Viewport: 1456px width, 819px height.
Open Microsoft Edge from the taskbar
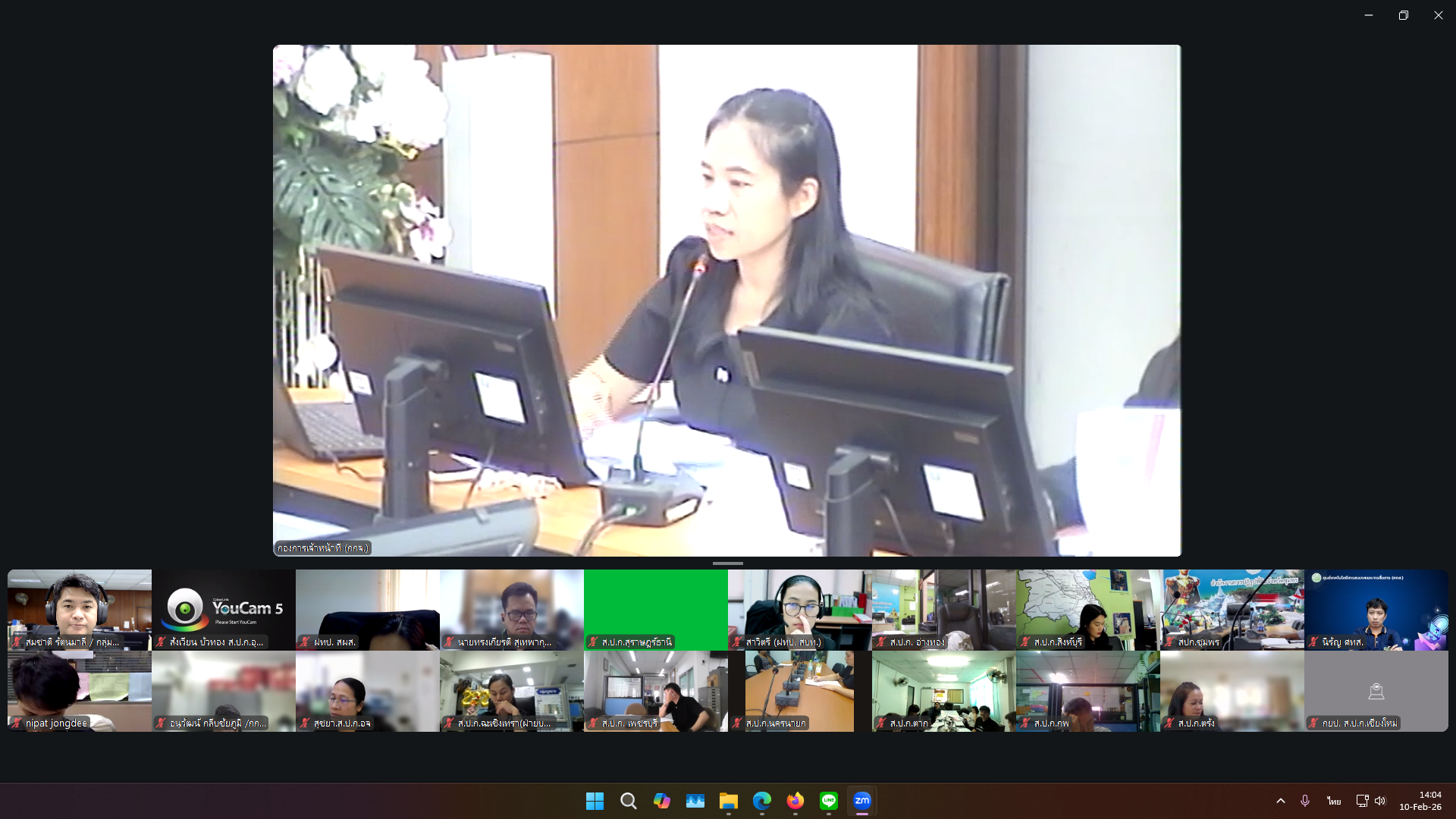pyautogui.click(x=762, y=800)
